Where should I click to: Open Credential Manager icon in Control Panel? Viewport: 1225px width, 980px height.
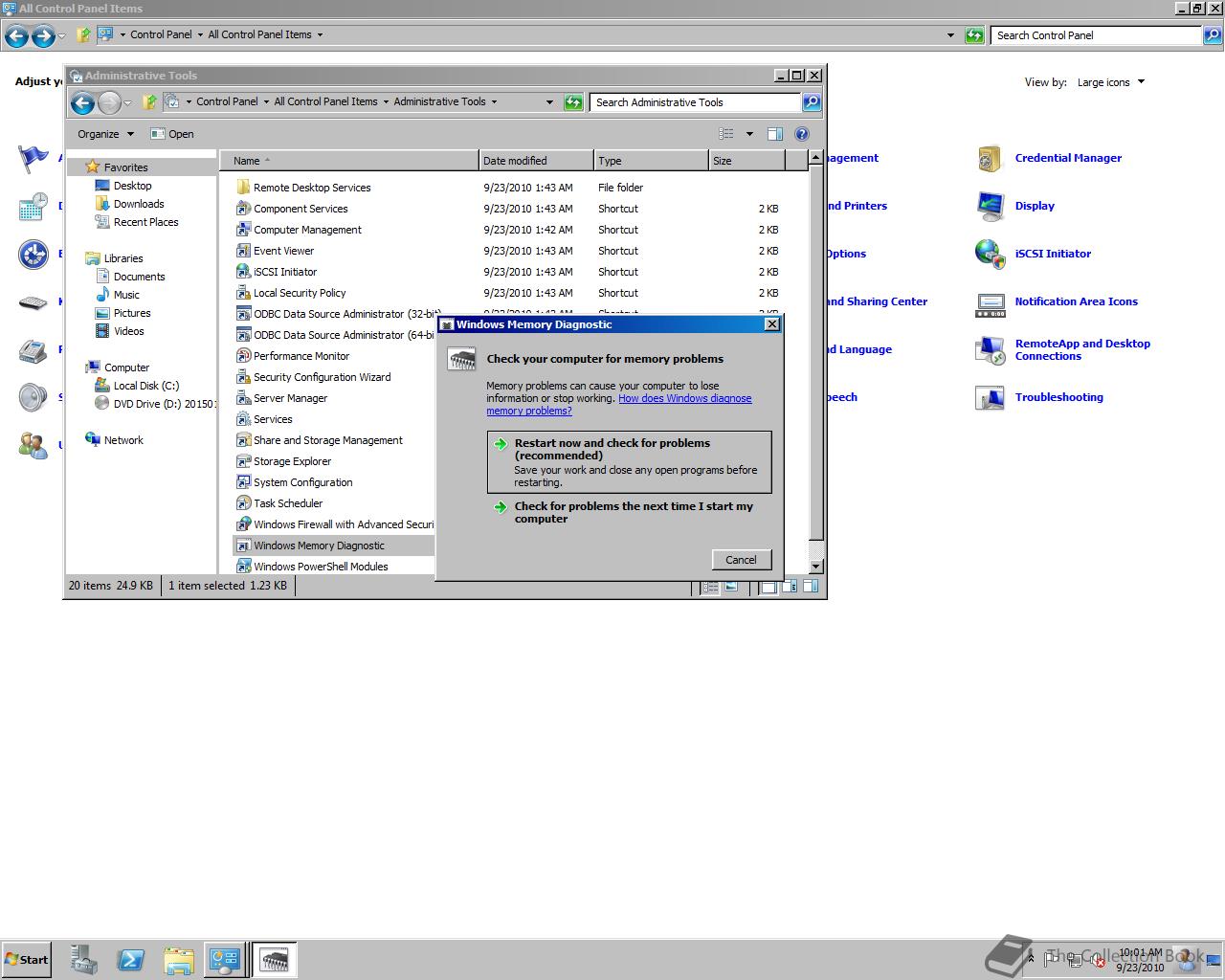990,158
